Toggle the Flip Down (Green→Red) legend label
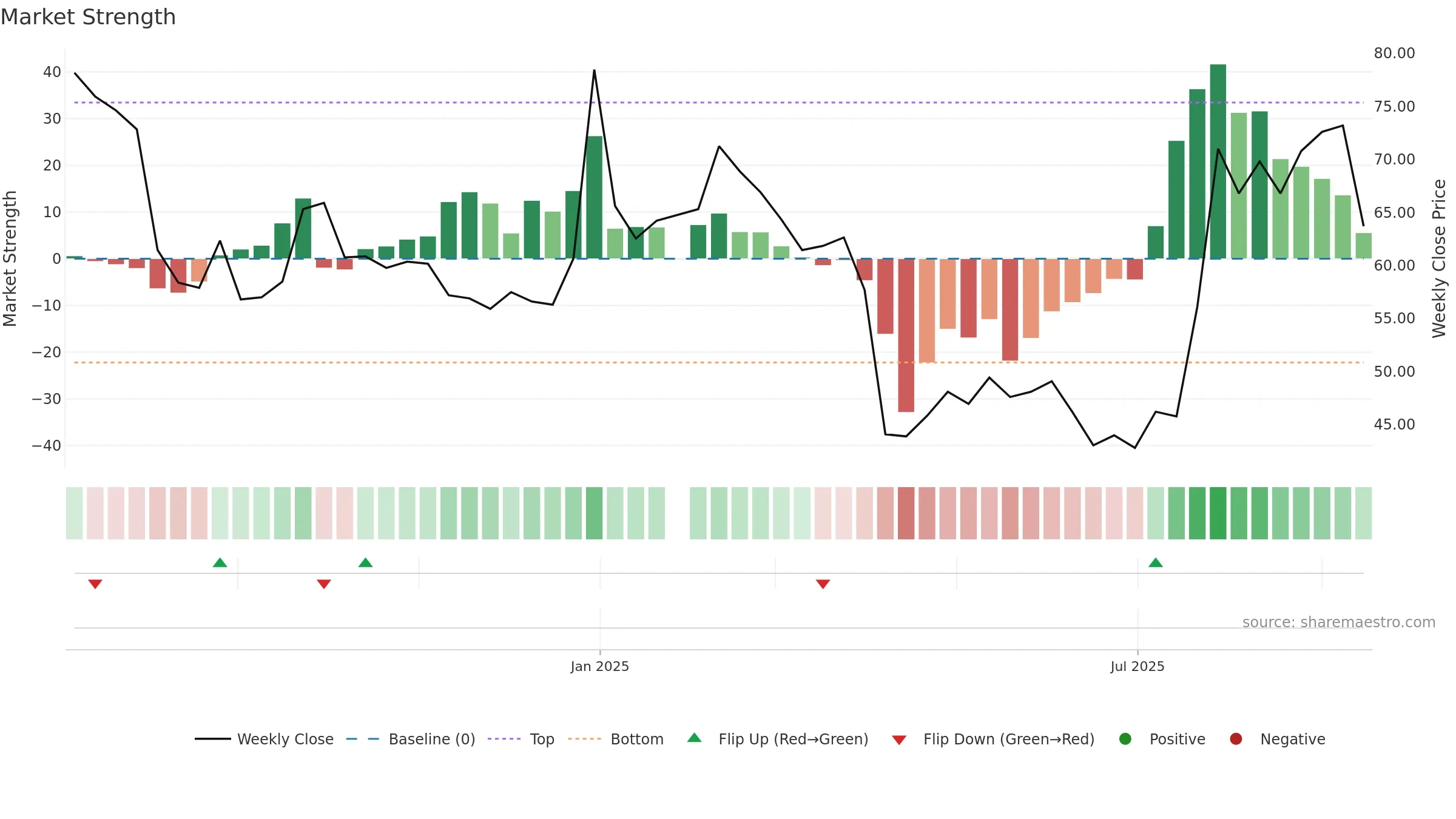 click(x=1009, y=740)
